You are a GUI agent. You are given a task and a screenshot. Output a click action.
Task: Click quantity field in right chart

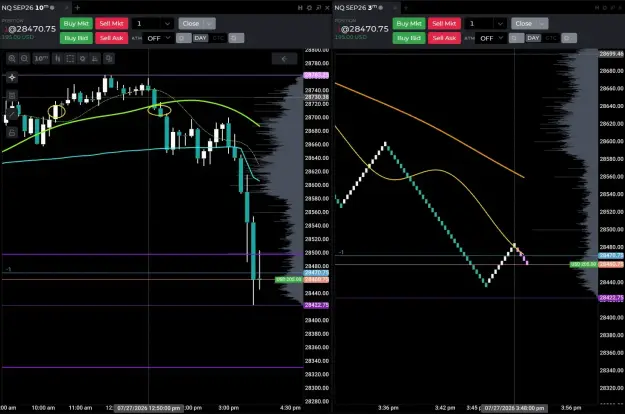click(x=480, y=24)
